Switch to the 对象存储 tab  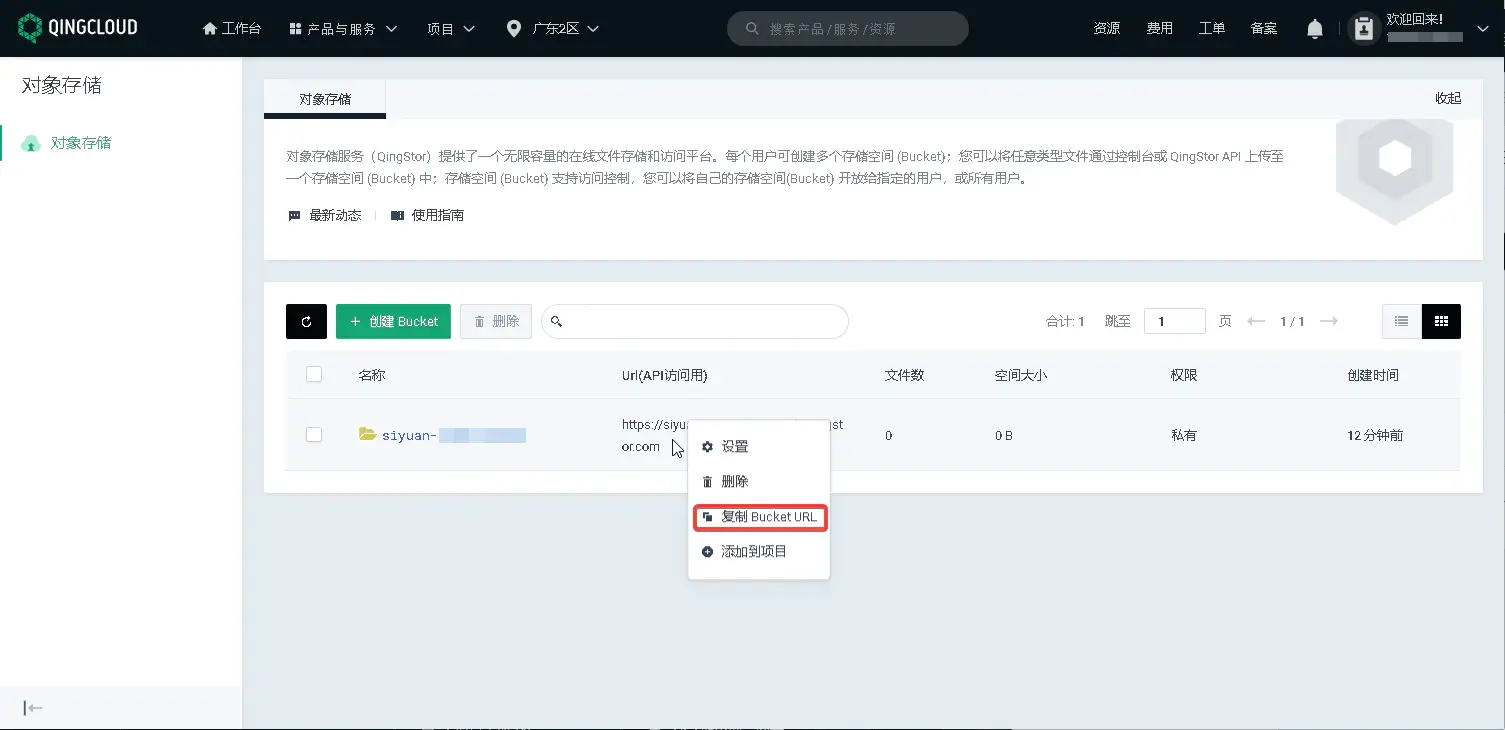point(324,98)
